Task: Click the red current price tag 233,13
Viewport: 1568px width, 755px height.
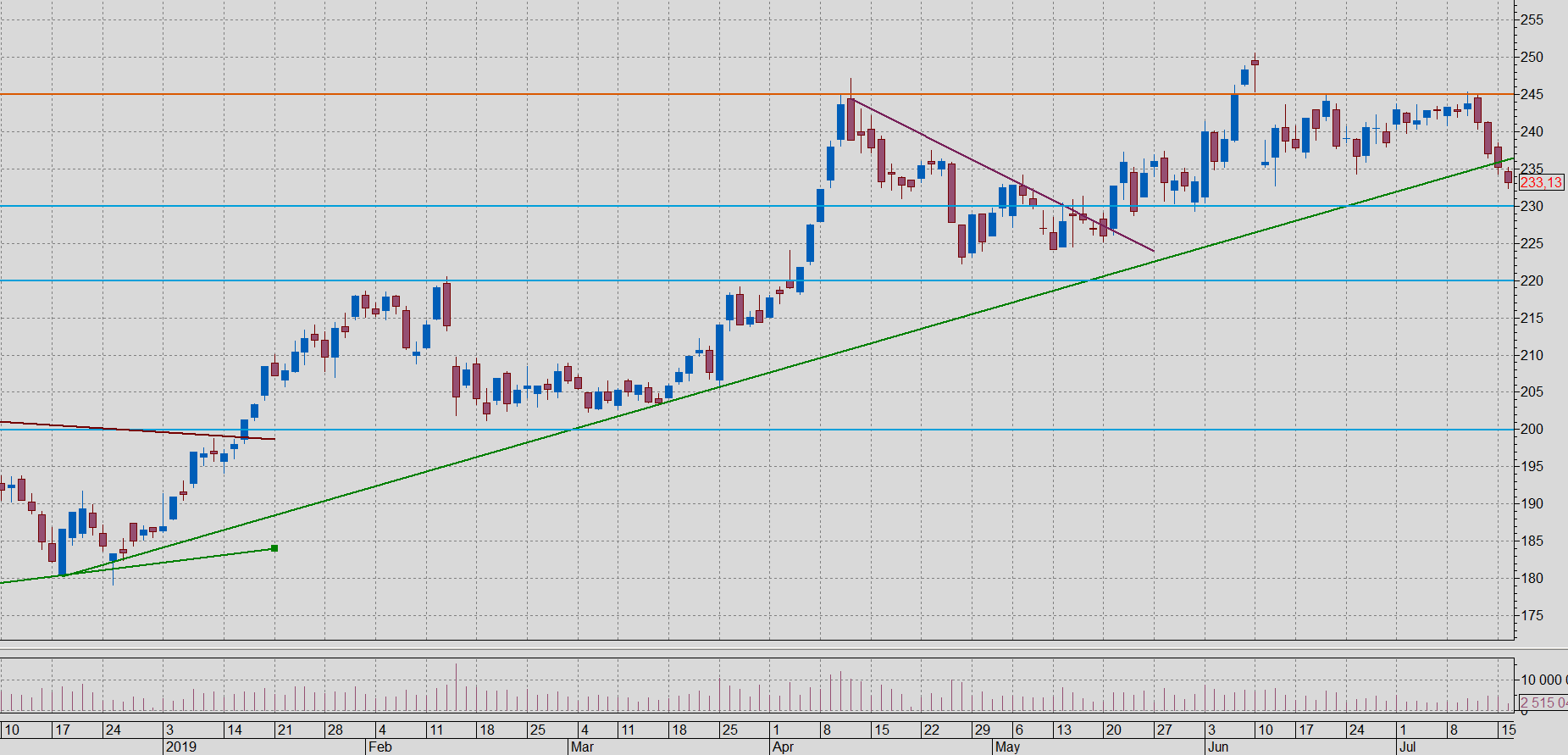Action: 1541,183
